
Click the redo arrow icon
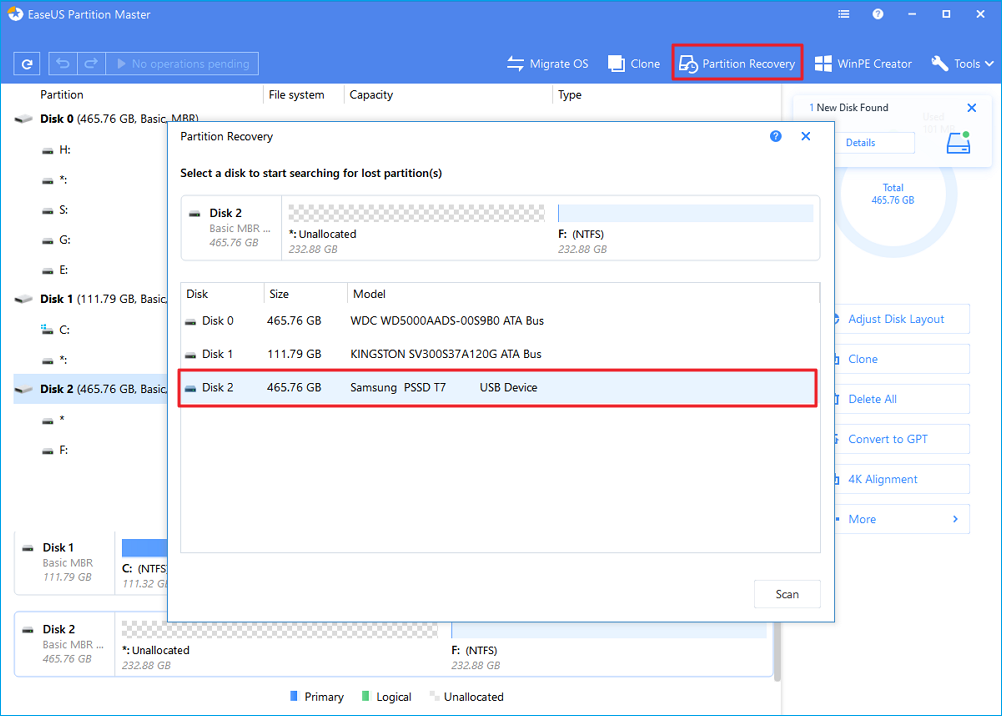tap(90, 64)
